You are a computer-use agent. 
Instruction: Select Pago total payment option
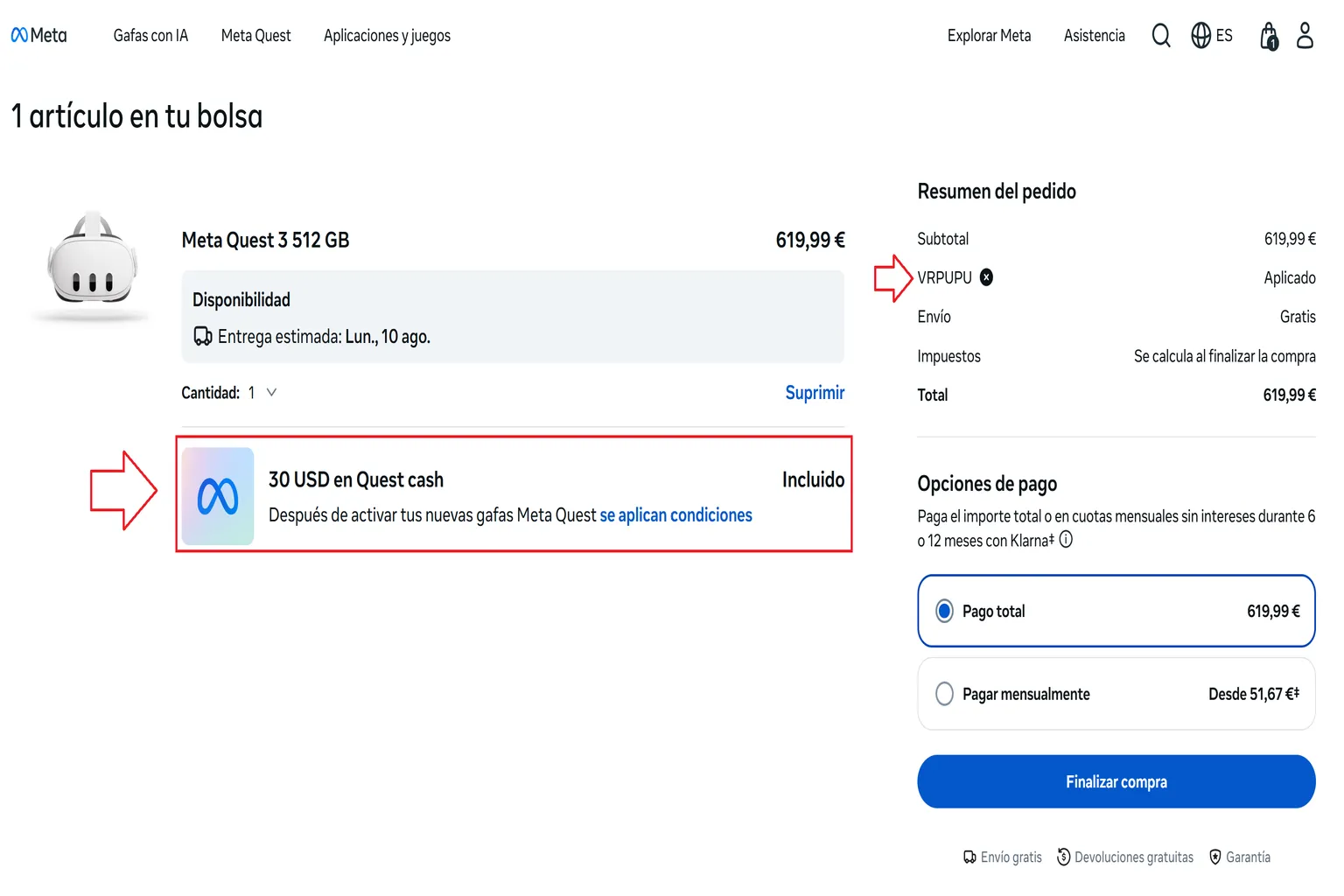(x=1116, y=611)
